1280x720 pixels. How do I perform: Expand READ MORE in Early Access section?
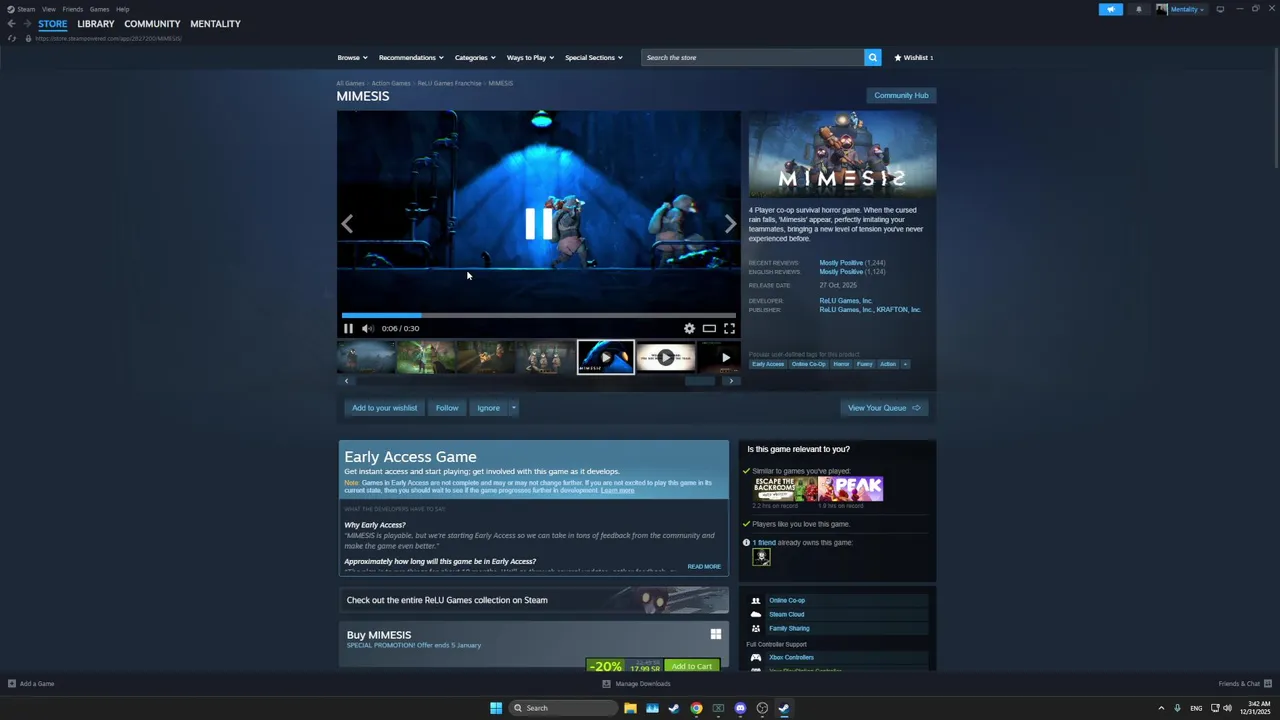[704, 567]
